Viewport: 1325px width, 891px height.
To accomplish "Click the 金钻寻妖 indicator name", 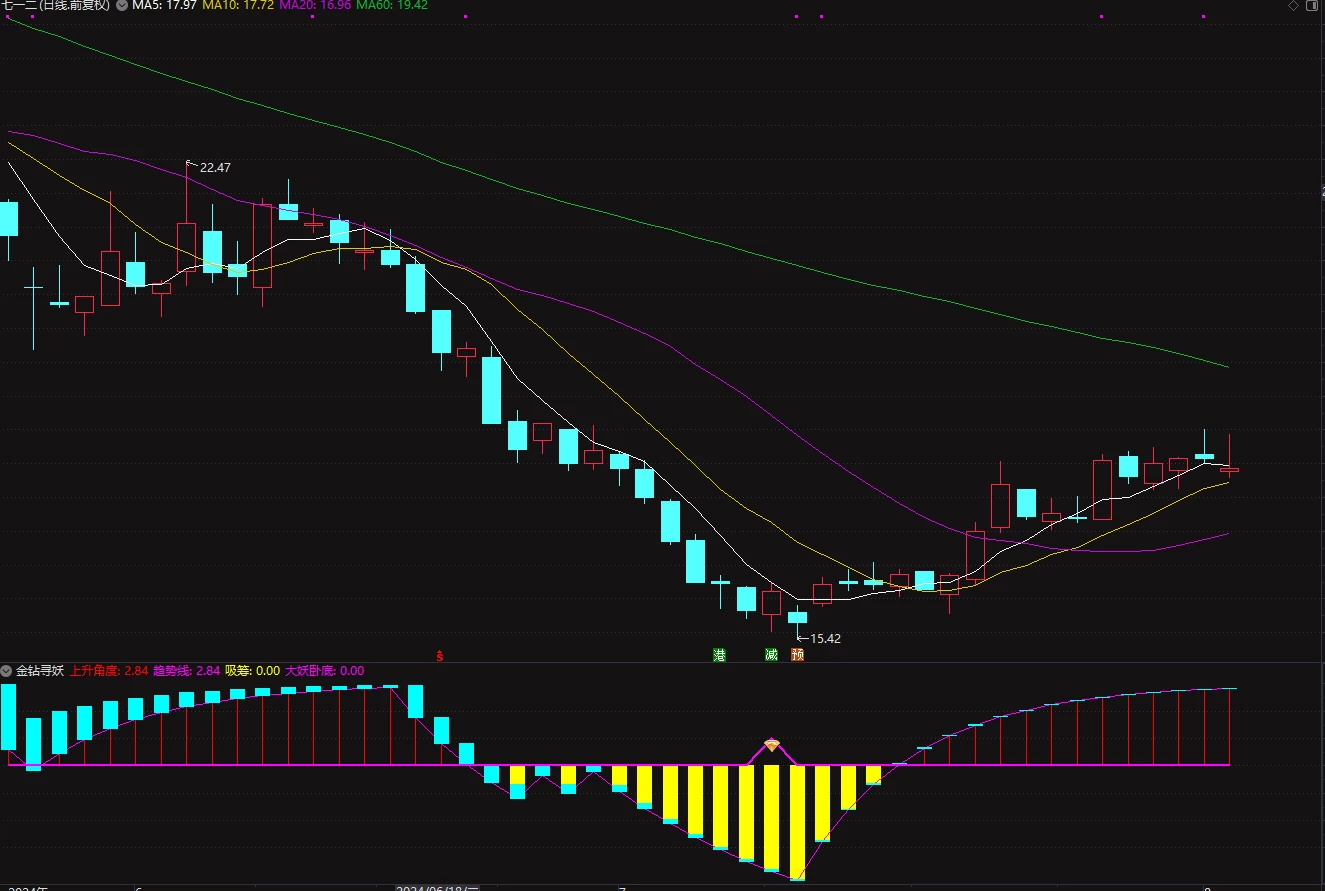I will coord(40,670).
